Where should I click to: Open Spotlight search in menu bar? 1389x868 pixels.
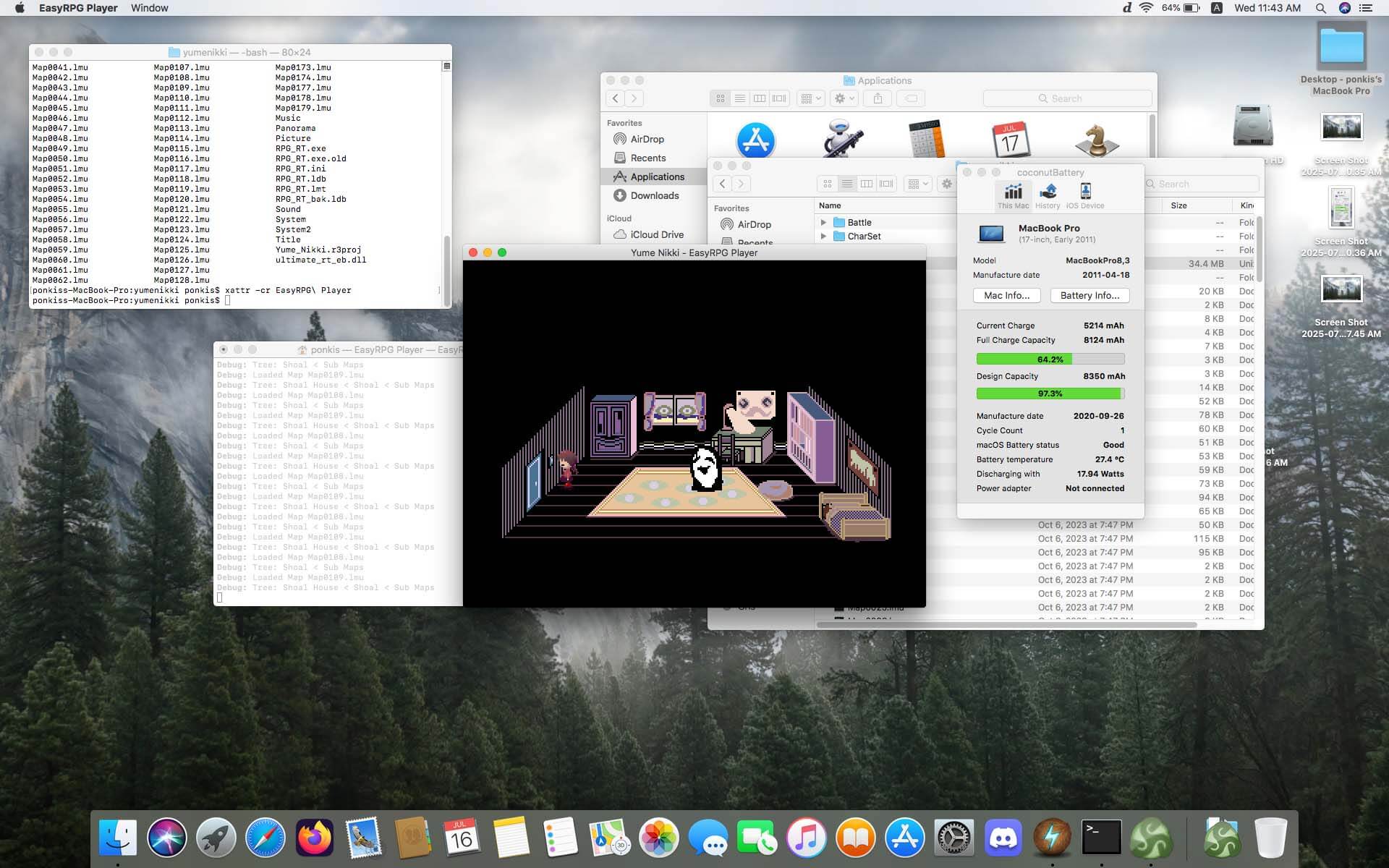pyautogui.click(x=1321, y=8)
